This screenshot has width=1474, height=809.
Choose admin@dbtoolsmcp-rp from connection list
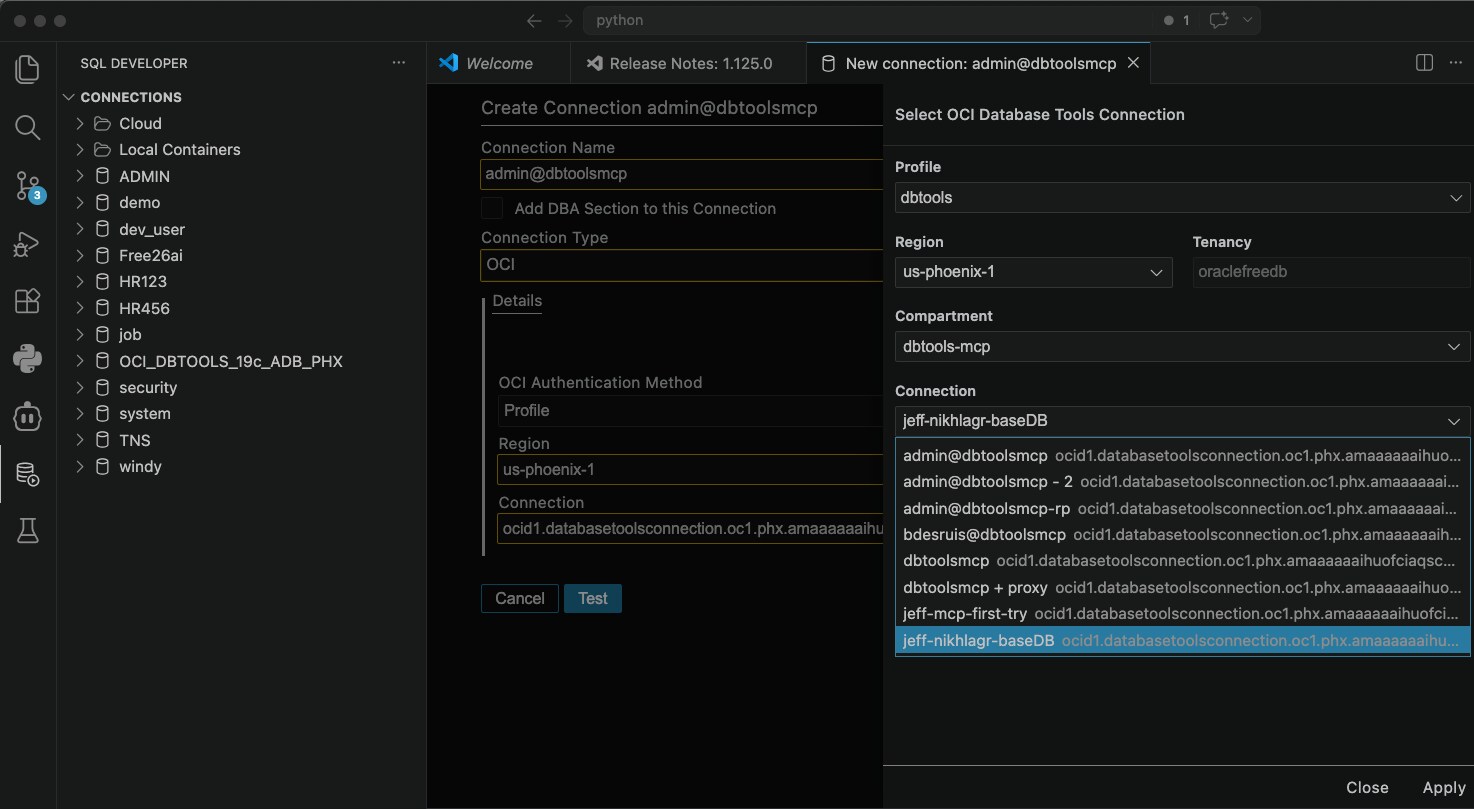point(1182,508)
